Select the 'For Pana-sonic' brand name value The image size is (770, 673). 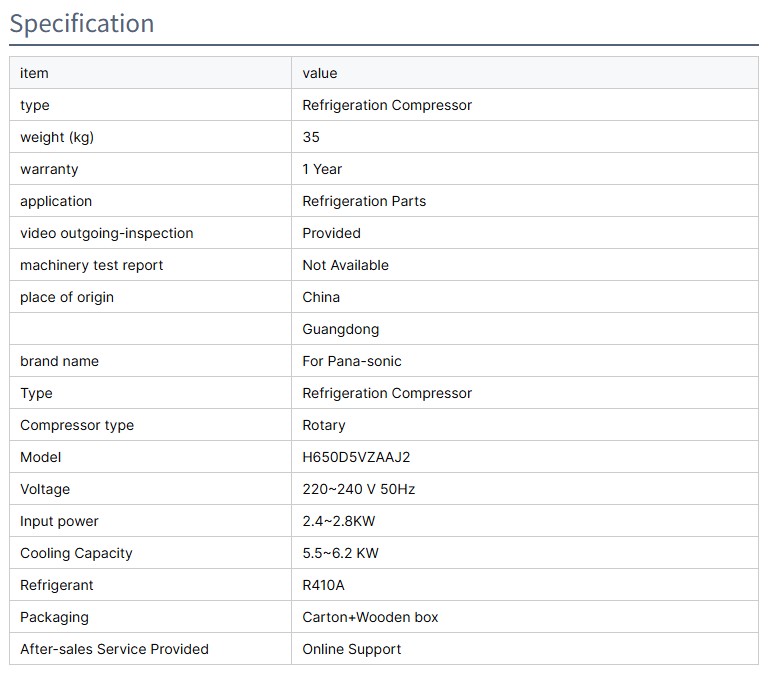pyautogui.click(x=352, y=361)
